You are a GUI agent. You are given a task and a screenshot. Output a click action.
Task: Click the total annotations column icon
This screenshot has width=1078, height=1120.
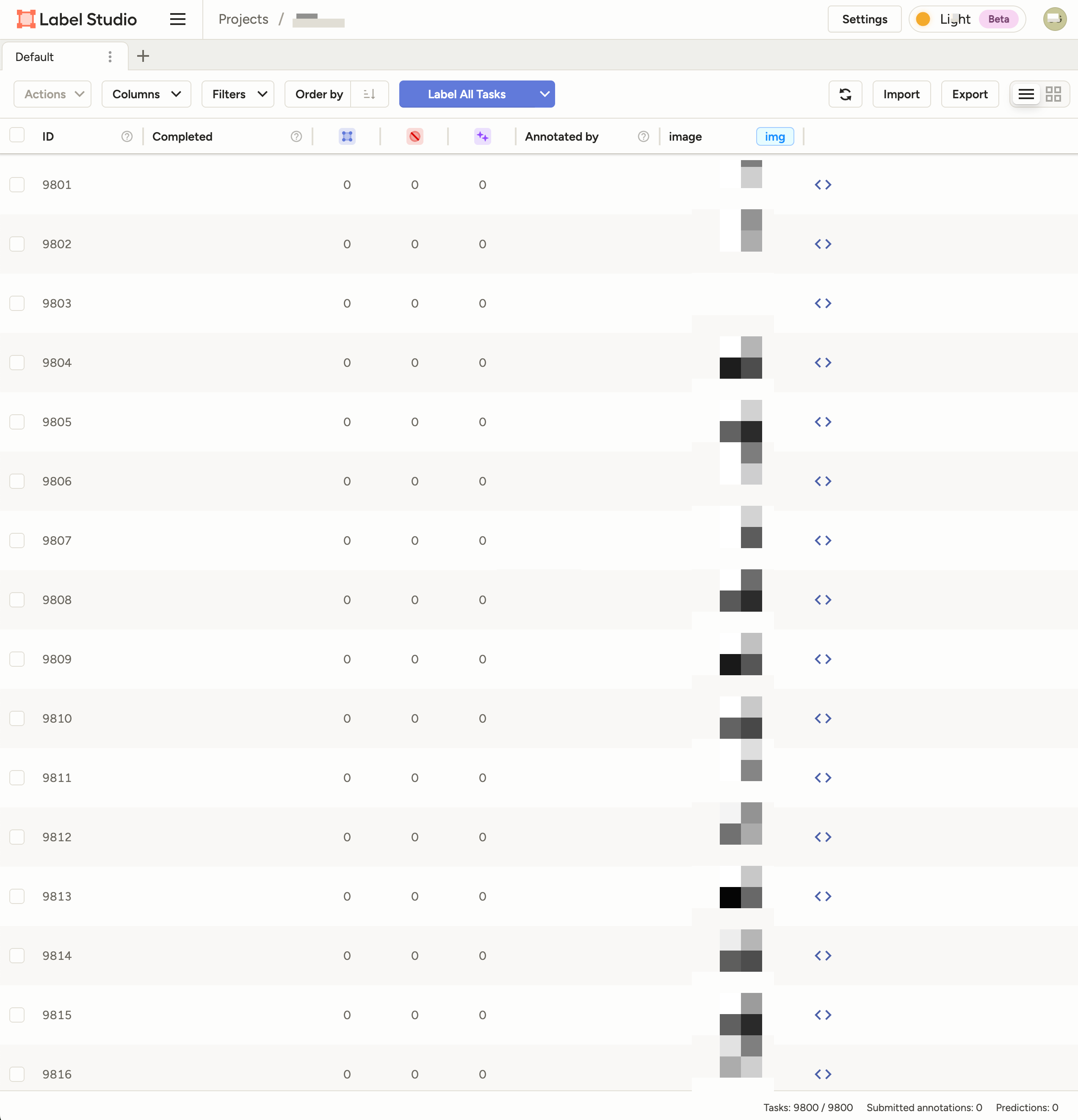tap(347, 136)
